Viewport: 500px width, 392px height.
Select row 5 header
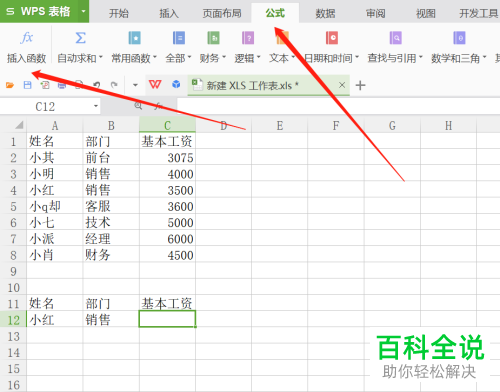pos(13,206)
